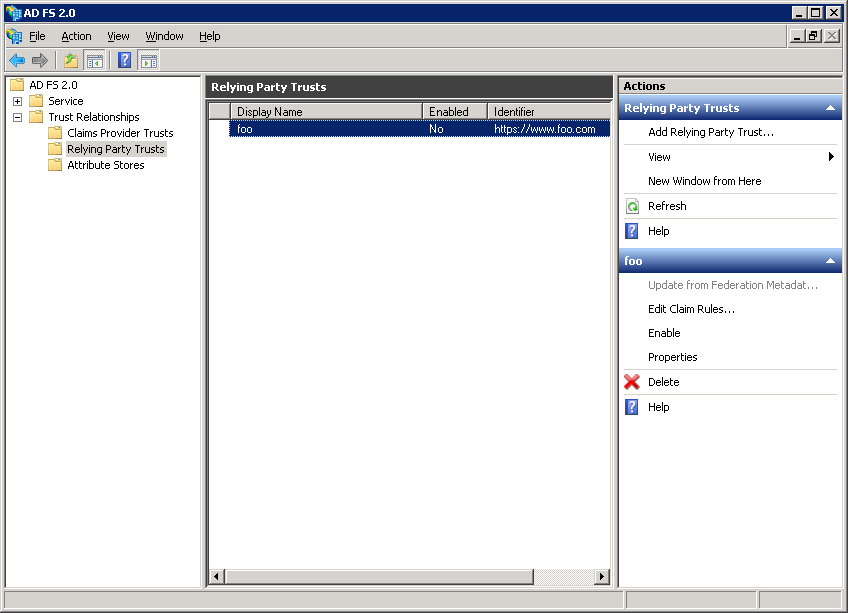Click the red X Delete icon

point(632,382)
